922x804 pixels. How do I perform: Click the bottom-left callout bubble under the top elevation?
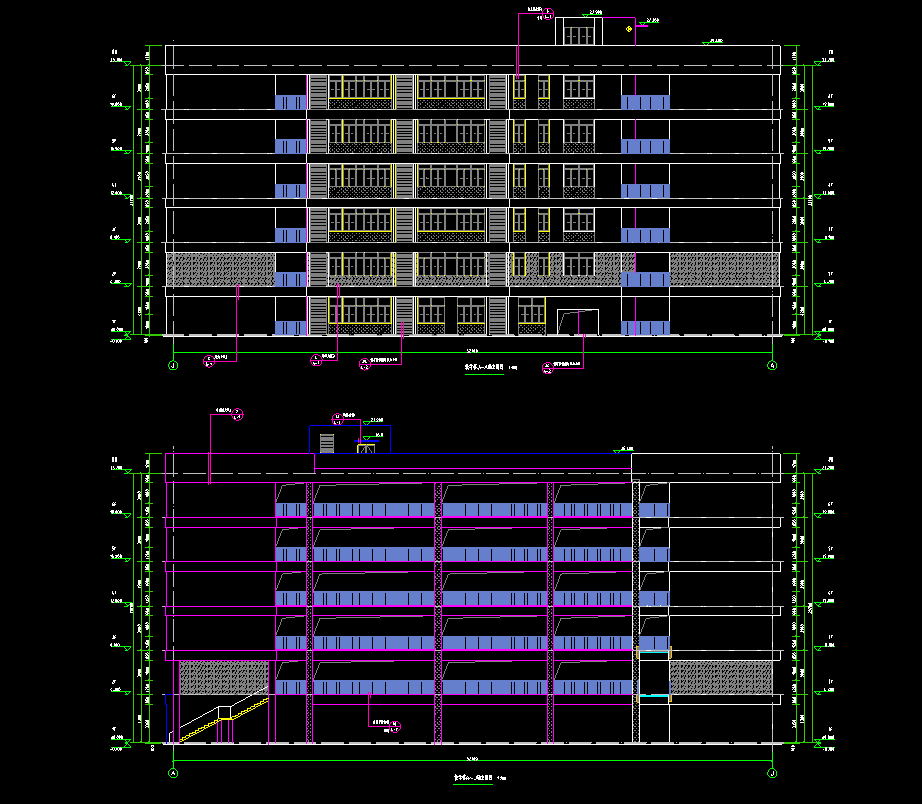(x=209, y=361)
